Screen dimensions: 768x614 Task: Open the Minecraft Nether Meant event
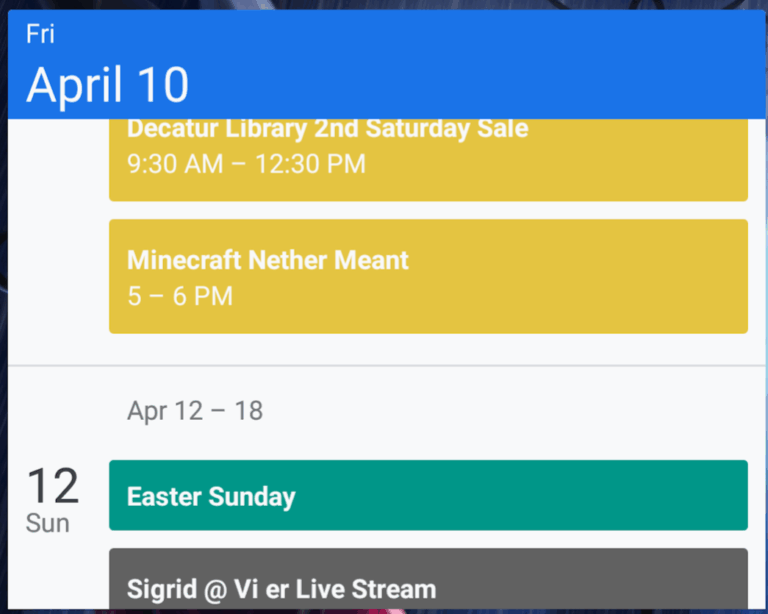[x=268, y=260]
